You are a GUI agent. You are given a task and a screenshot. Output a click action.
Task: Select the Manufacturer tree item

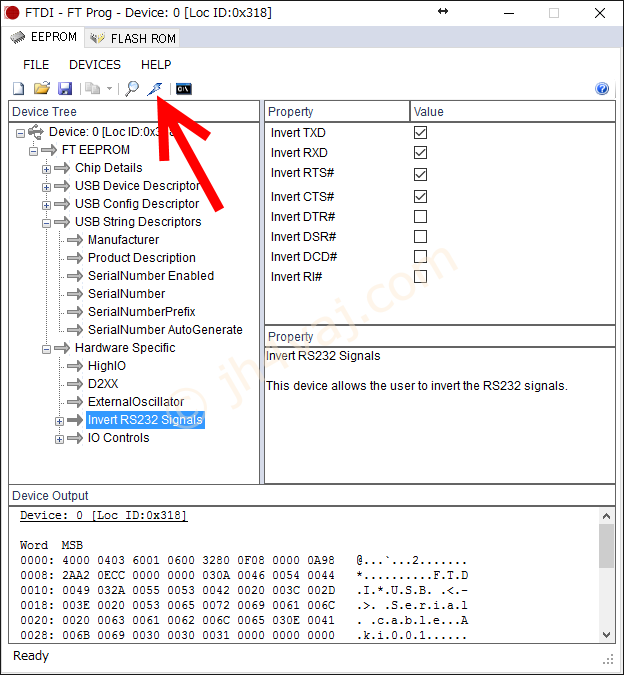click(124, 240)
